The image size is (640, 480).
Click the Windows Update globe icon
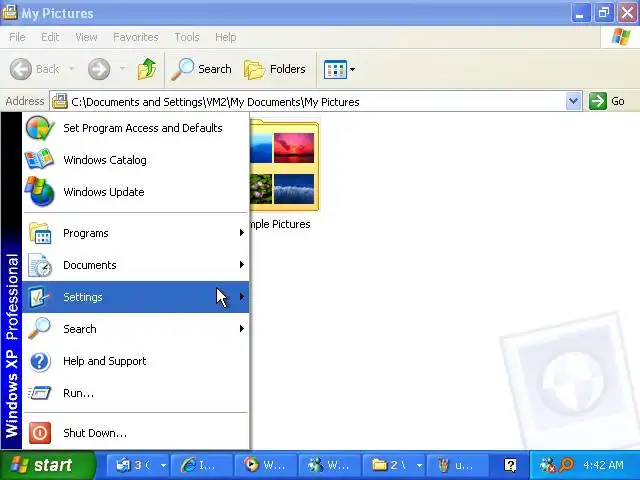(x=39, y=192)
